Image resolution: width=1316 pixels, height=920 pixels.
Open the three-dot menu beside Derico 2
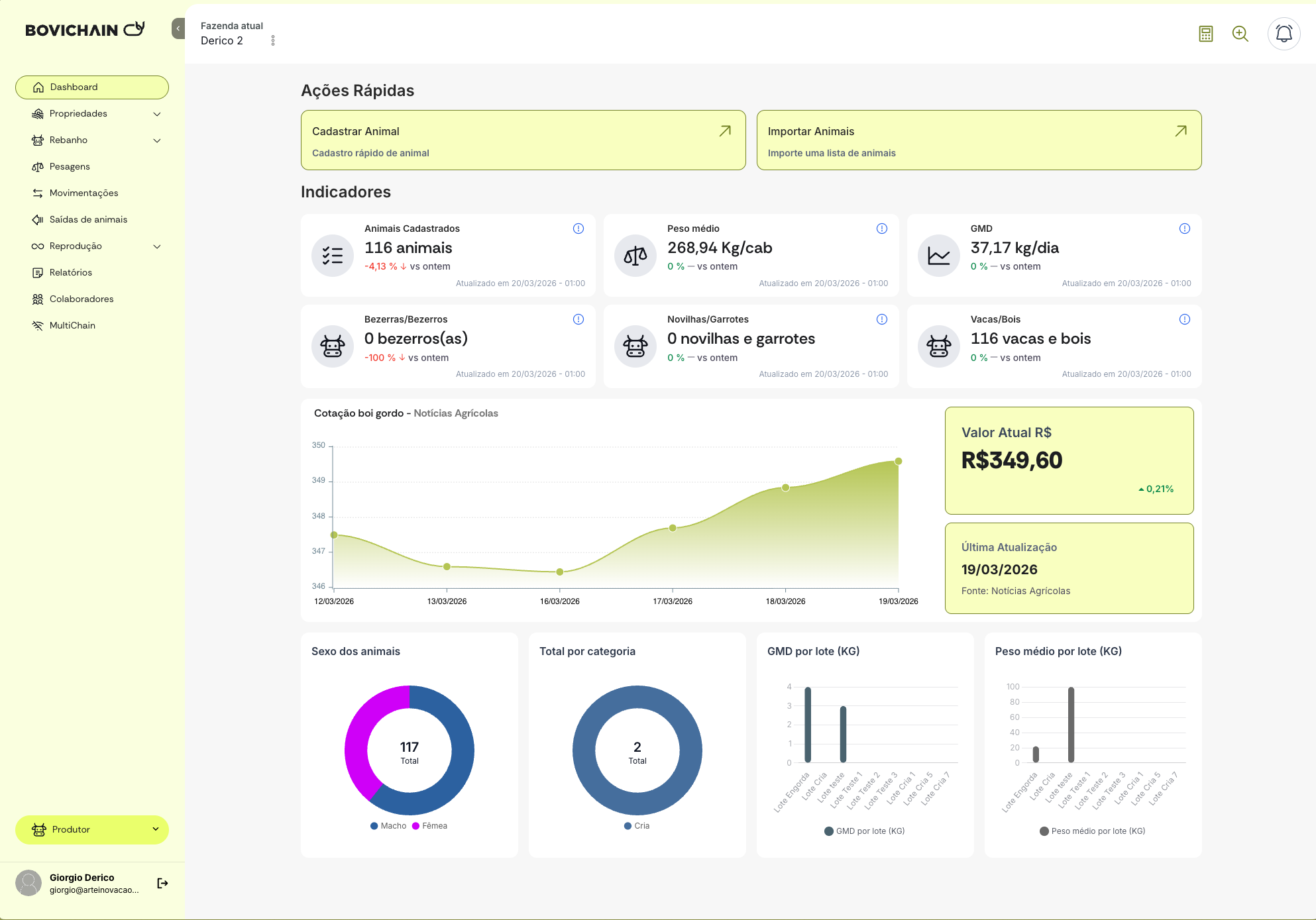273,40
